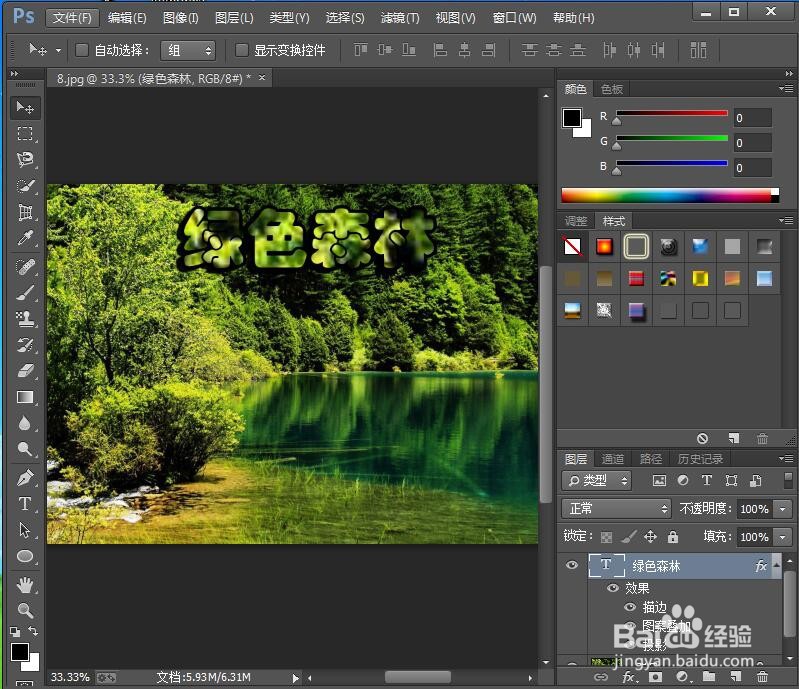Select the Lasso tool

[x=24, y=160]
